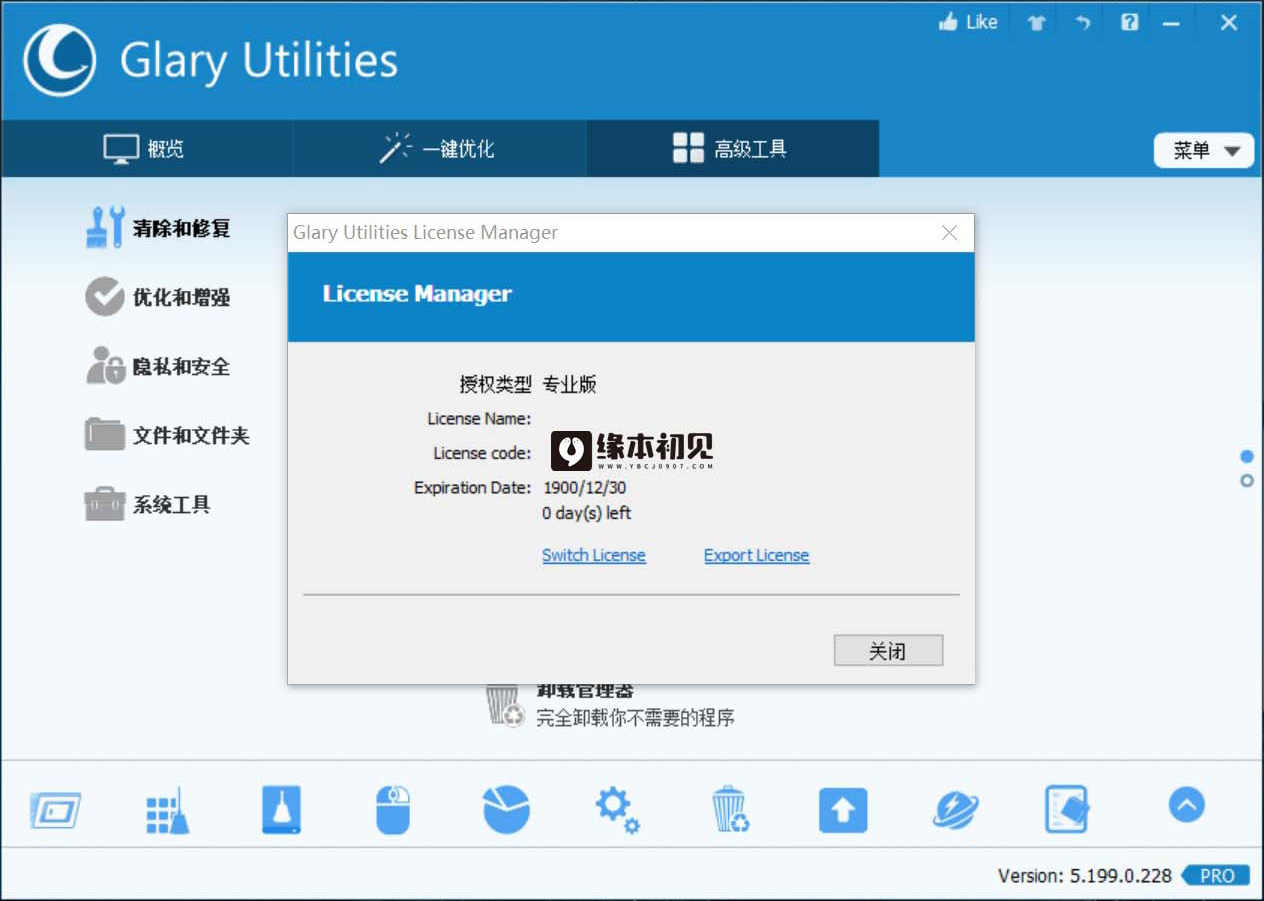Select 清除和修复 category label
Image resolution: width=1264 pixels, height=901 pixels.
coord(182,229)
